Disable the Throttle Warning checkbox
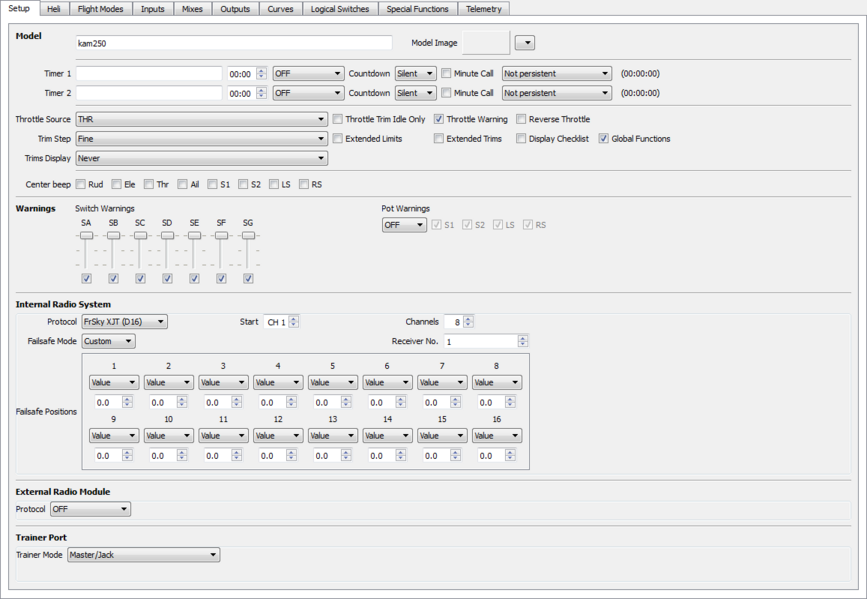This screenshot has height=599, width=867. point(439,119)
